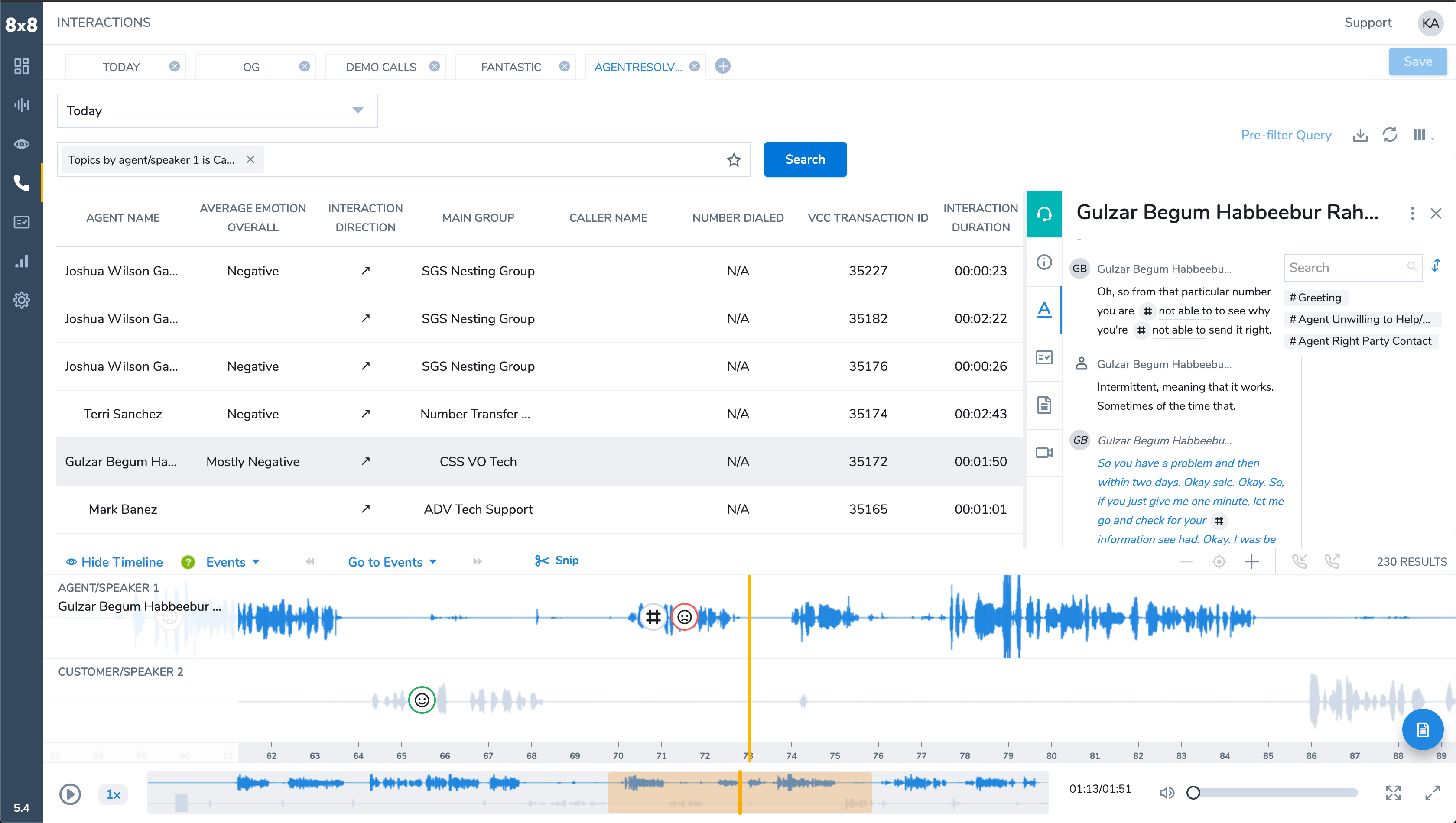Screen dimensions: 1456x823
Task: Switch to the DEMO CALLS tab
Action: (x=381, y=67)
